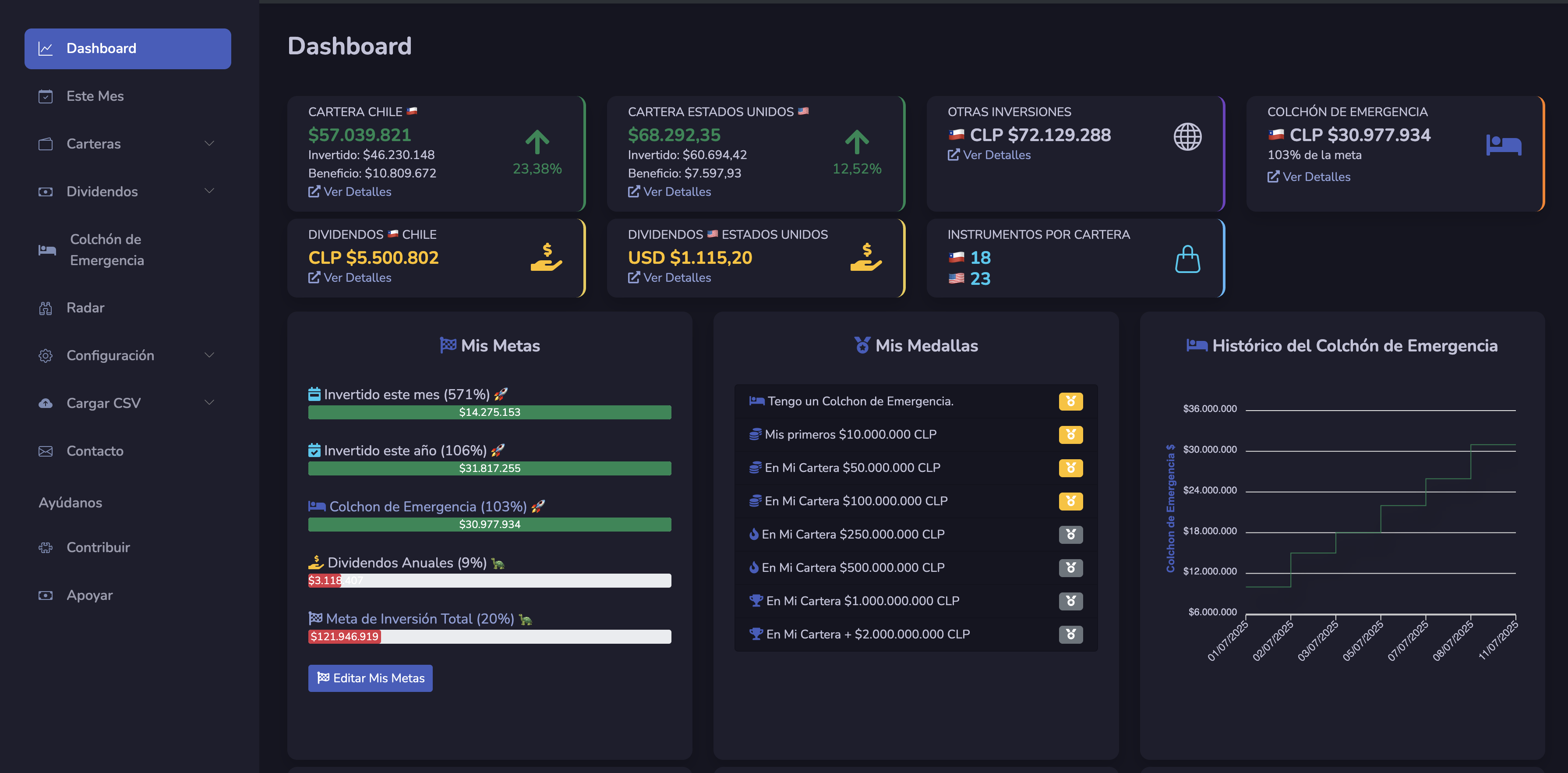Go to Radar page

coord(85,308)
